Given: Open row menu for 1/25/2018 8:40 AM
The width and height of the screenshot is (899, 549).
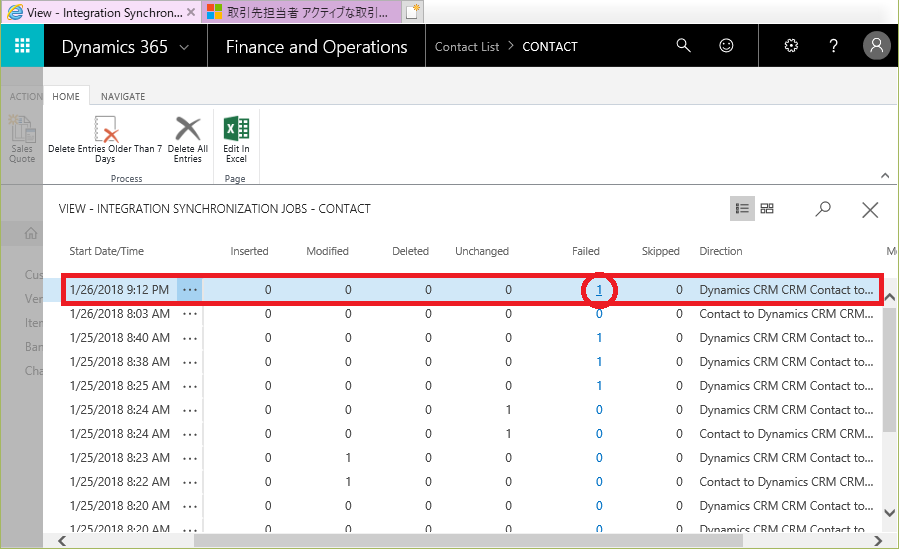Looking at the screenshot, I should (190, 338).
